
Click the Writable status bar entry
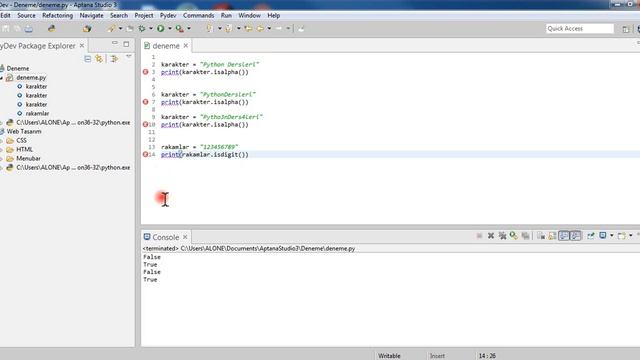point(389,356)
